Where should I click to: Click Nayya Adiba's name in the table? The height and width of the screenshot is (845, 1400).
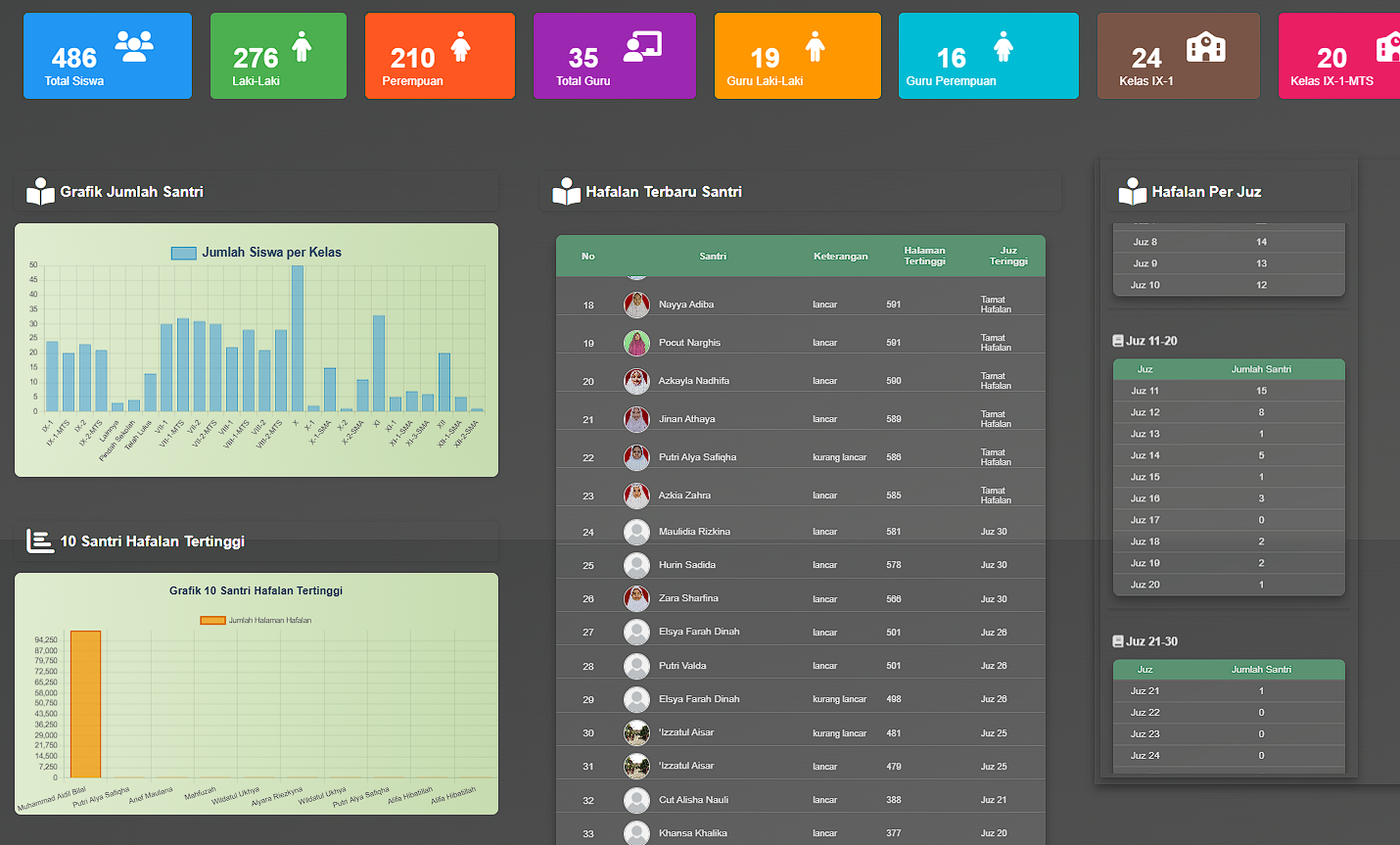[686, 305]
